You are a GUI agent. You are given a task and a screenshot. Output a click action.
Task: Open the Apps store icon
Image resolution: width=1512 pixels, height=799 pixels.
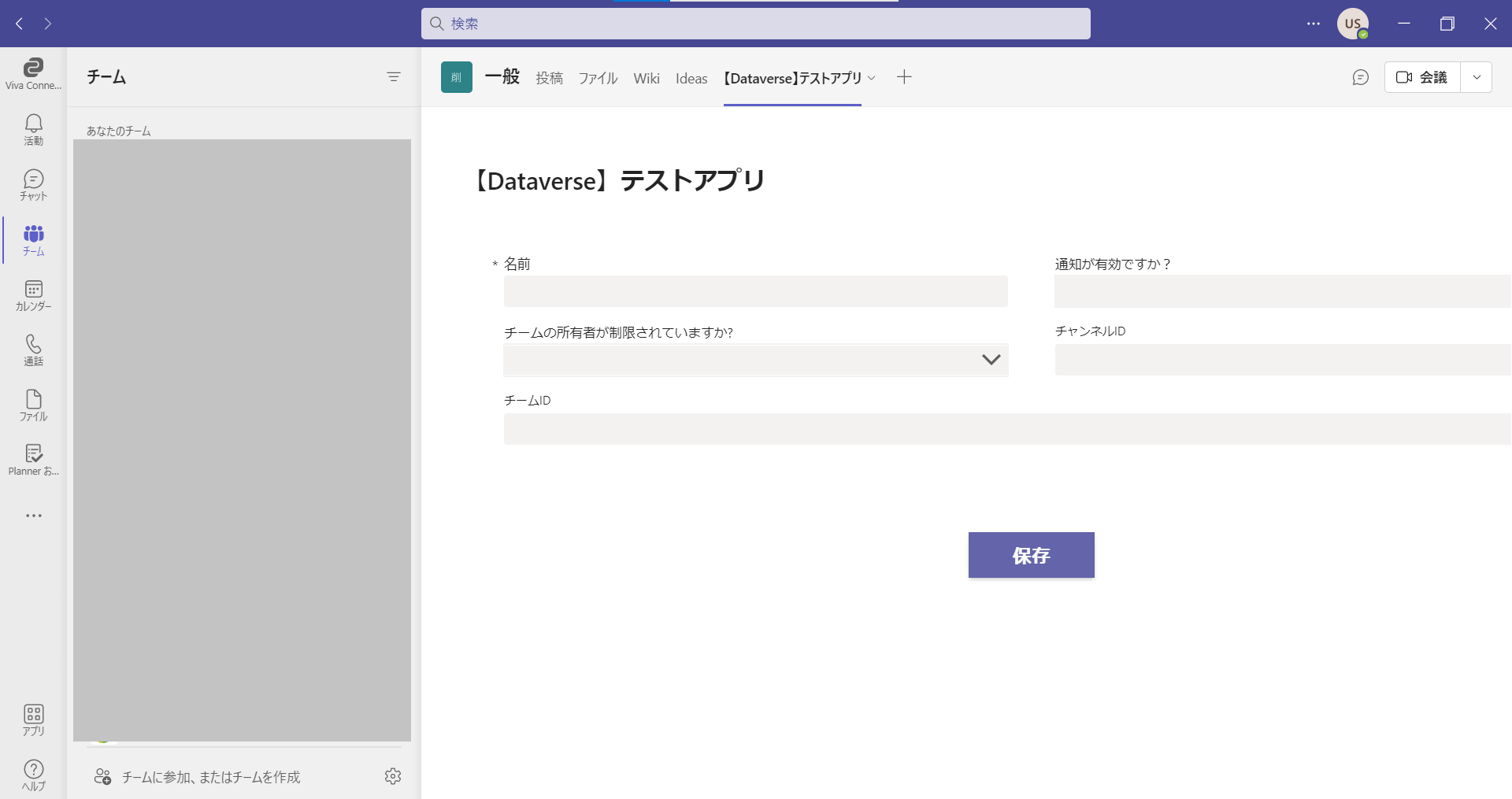(33, 719)
